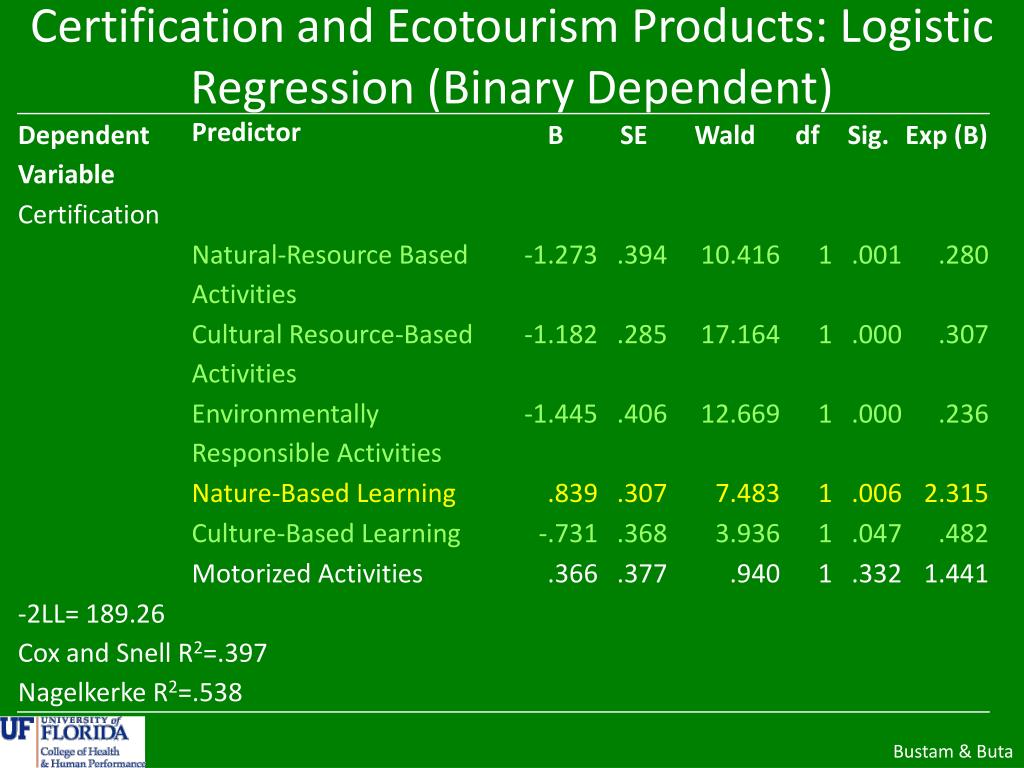The image size is (1024, 768).
Task: Click the Wald value 3.936
Action: coord(747,534)
